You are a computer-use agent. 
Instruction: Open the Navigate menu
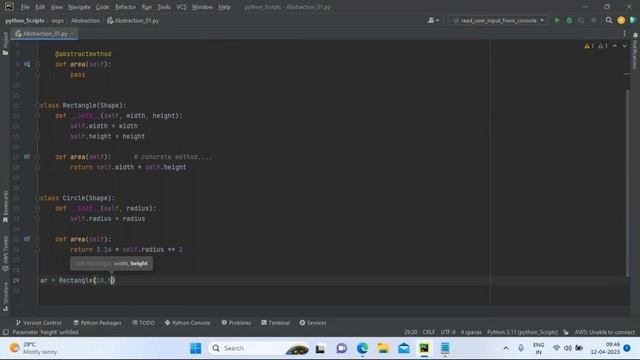click(79, 7)
